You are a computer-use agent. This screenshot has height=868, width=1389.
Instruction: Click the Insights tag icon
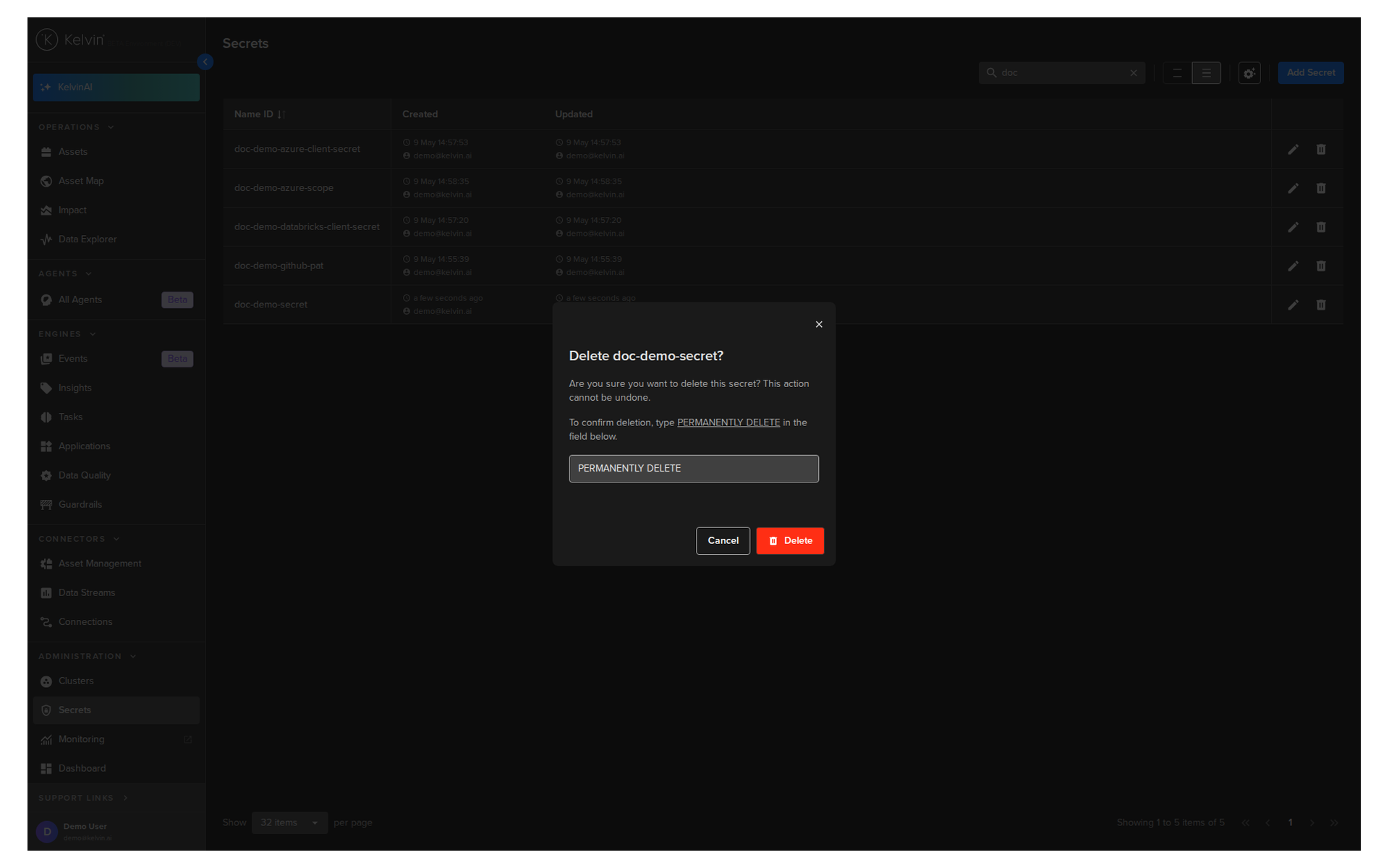point(46,388)
